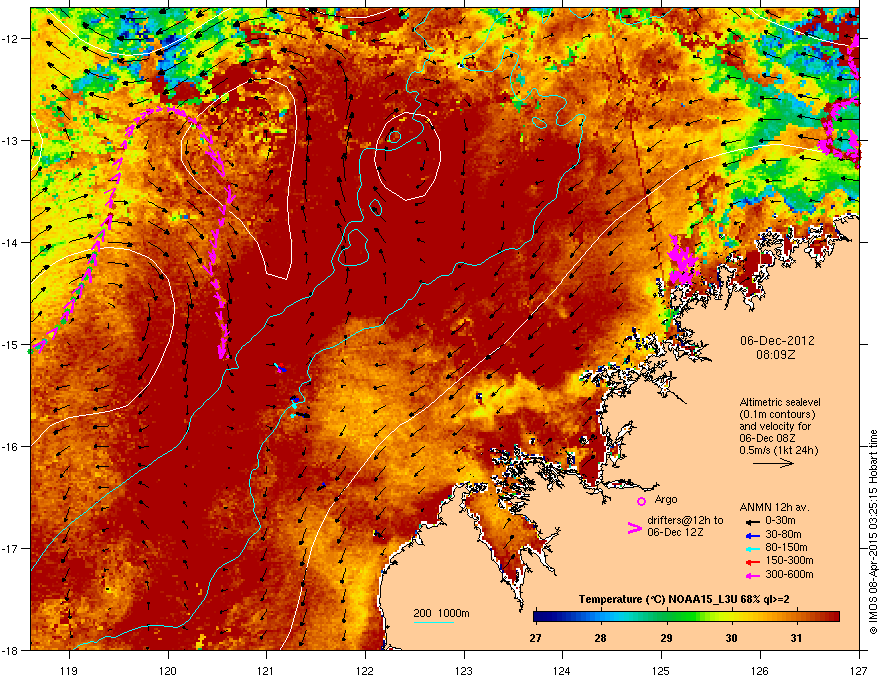Click the Argo magenta circle legend marker
Viewport: 880px width, 680px height.
click(x=641, y=501)
